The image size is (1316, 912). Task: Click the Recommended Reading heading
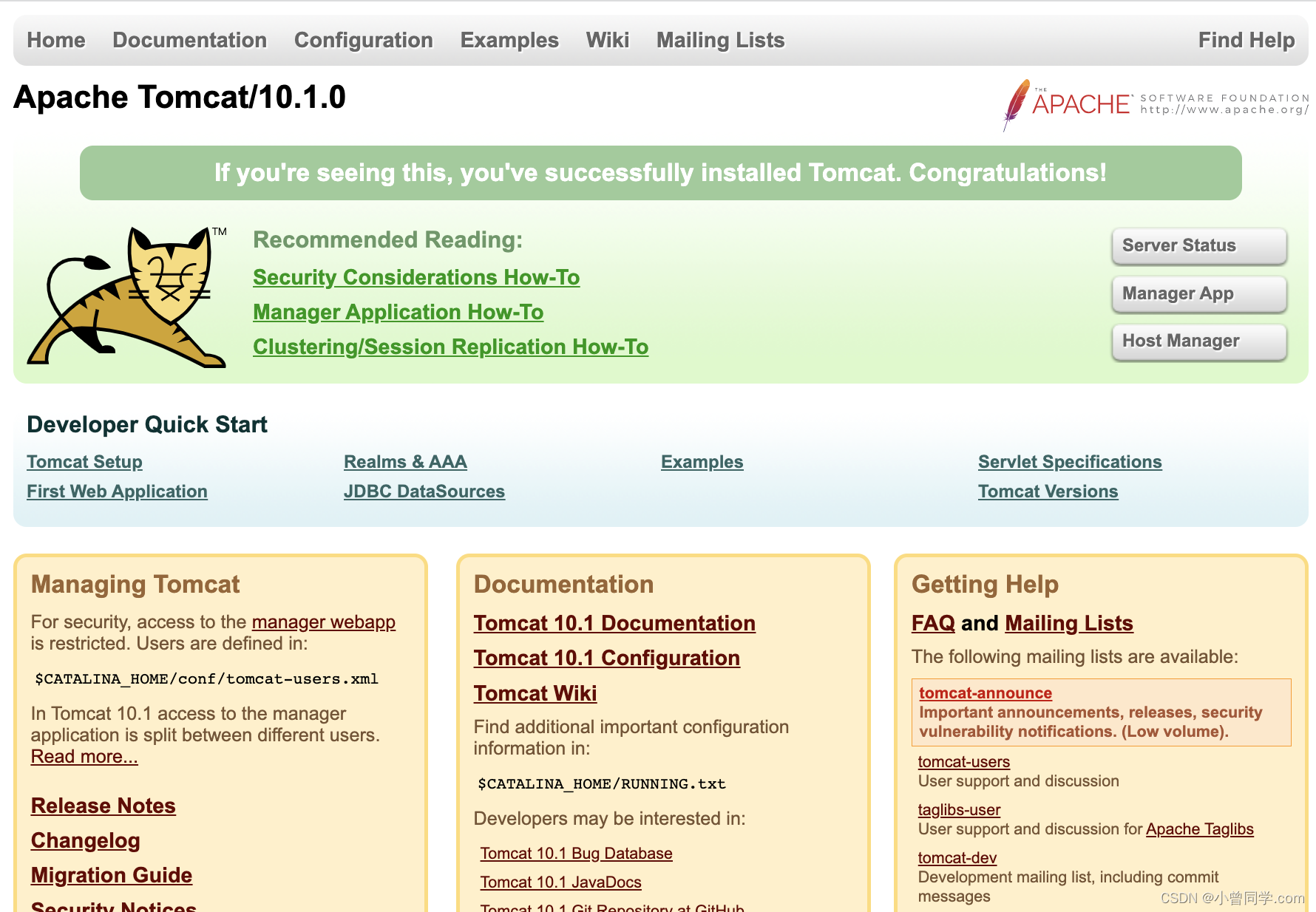pyautogui.click(x=388, y=240)
